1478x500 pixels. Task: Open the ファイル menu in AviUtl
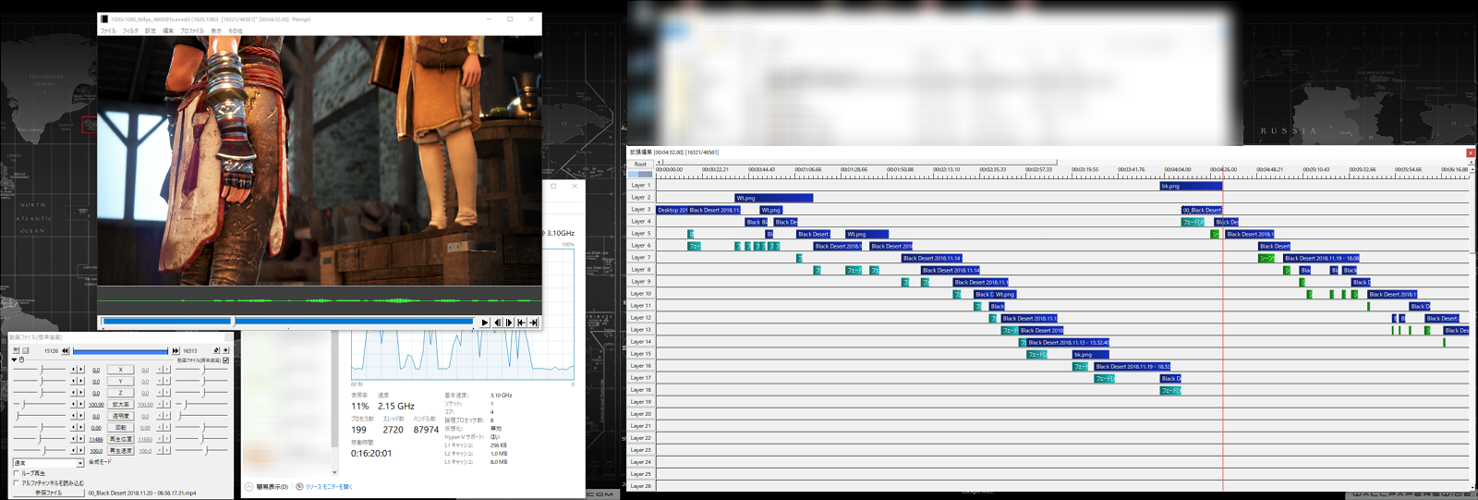108,31
